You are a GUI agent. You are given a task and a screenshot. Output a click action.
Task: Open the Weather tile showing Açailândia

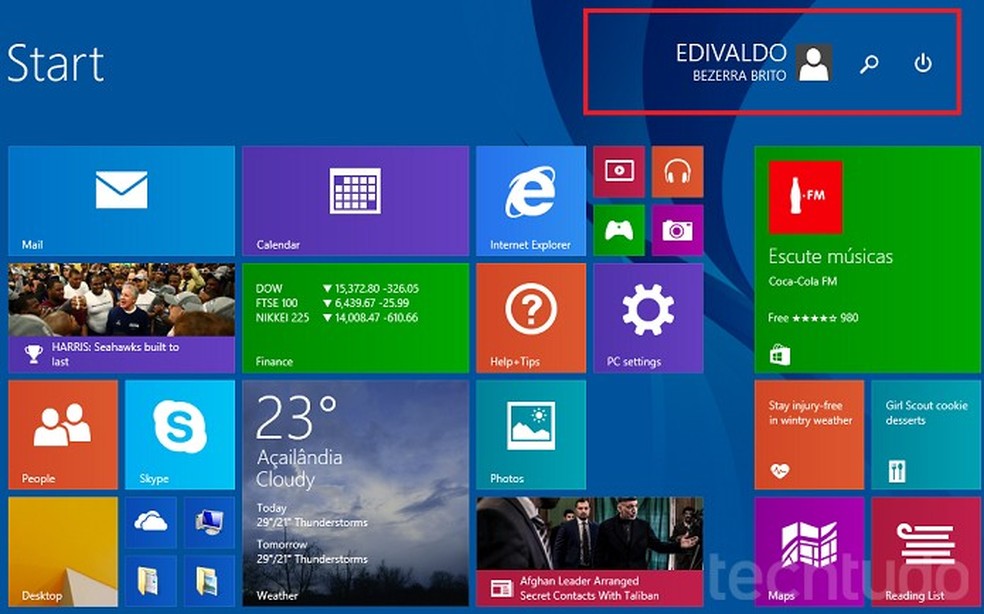(355, 493)
